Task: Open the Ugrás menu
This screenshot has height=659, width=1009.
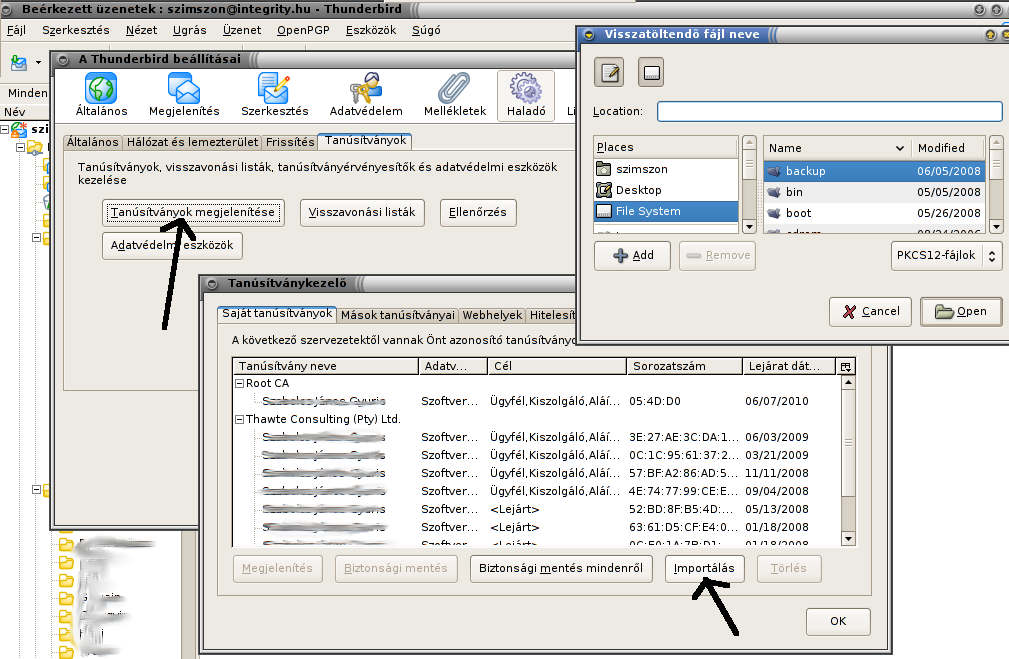Action: click(x=190, y=30)
